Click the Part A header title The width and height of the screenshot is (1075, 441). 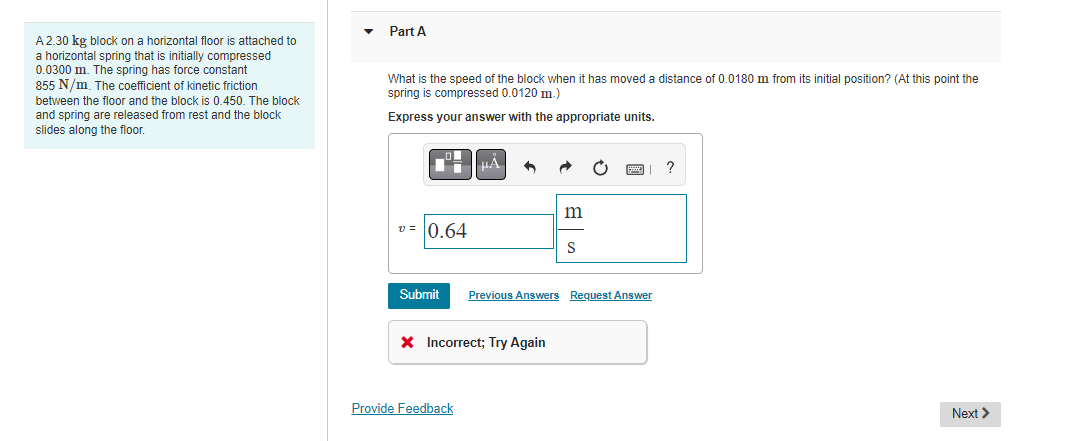407,32
